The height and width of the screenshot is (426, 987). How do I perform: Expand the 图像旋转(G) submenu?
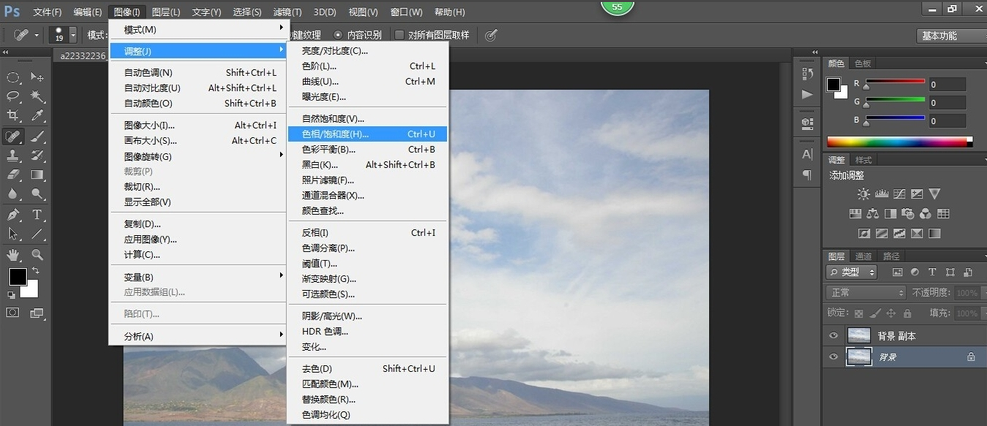[x=199, y=156]
